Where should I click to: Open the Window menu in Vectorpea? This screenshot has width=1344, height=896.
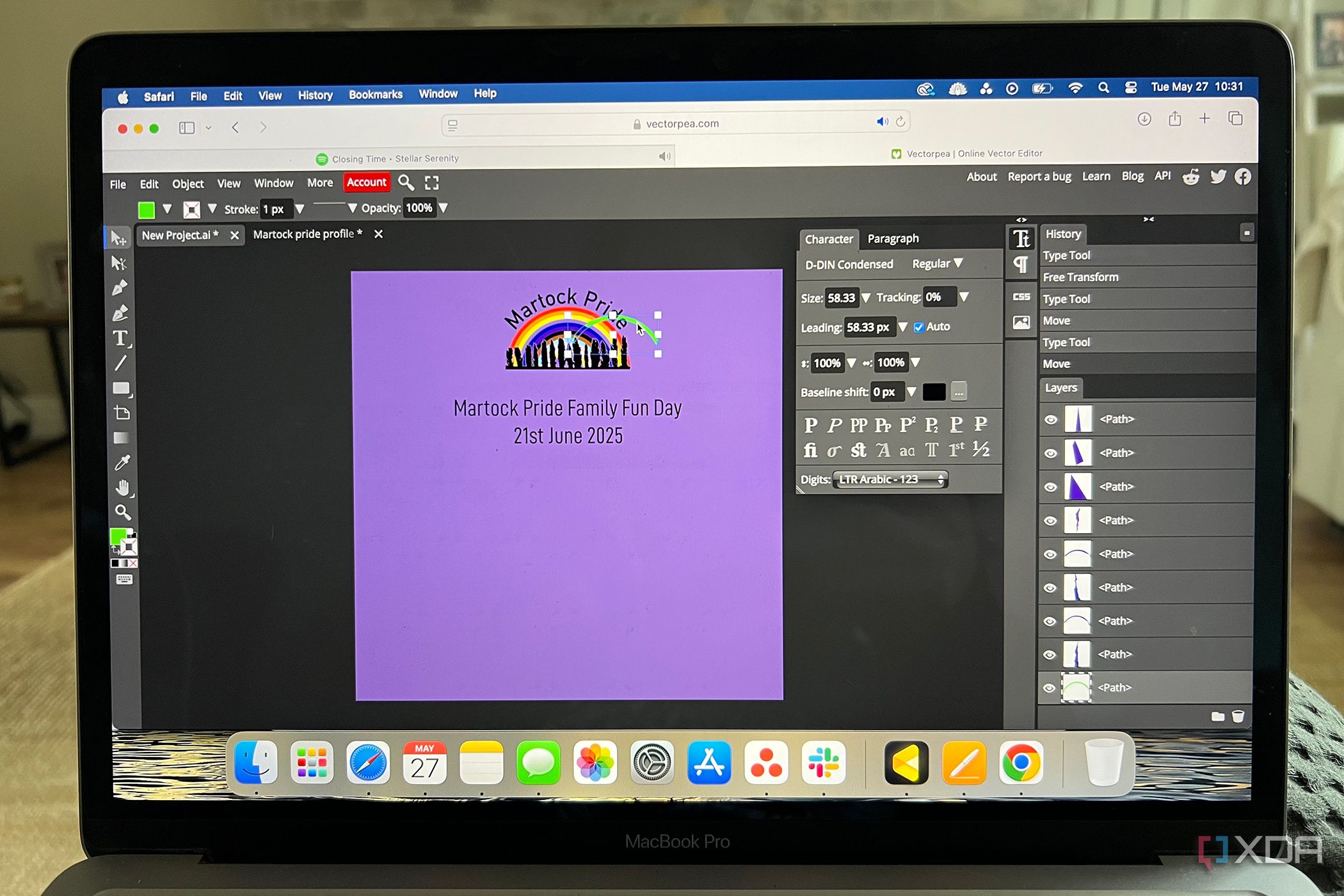tap(273, 183)
